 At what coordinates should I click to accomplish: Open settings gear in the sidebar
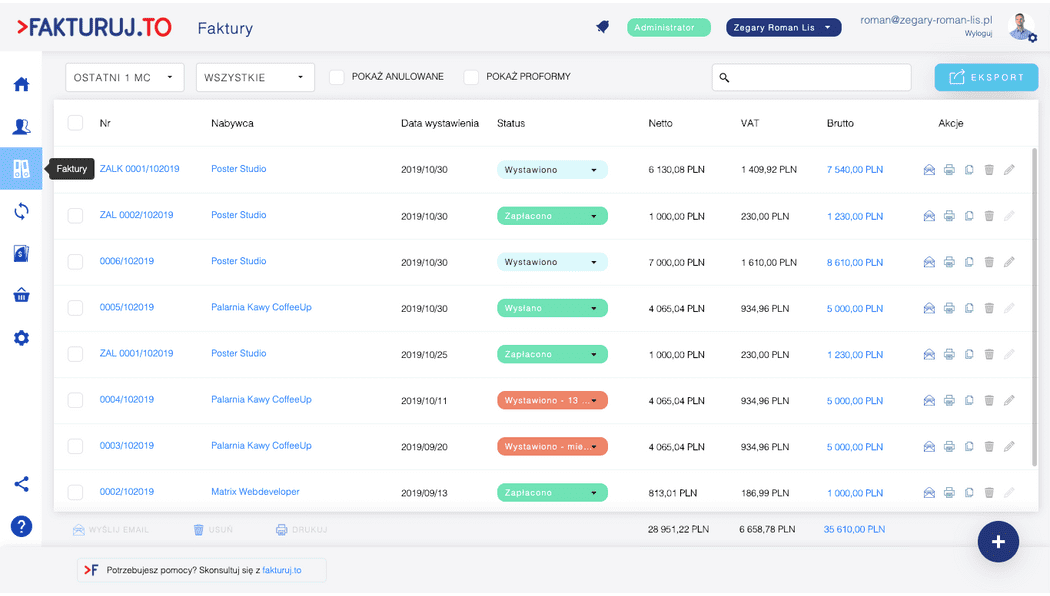tap(21, 338)
